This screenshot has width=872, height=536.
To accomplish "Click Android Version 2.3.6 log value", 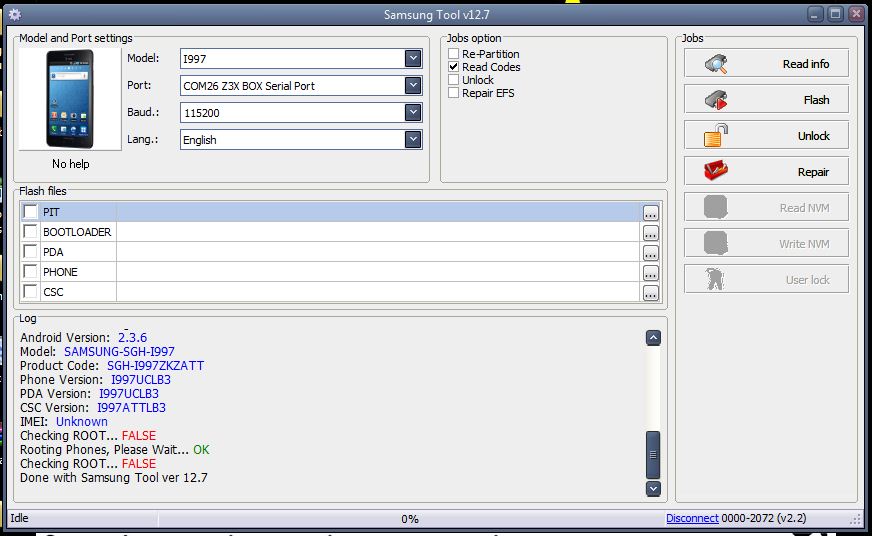I will tap(132, 338).
